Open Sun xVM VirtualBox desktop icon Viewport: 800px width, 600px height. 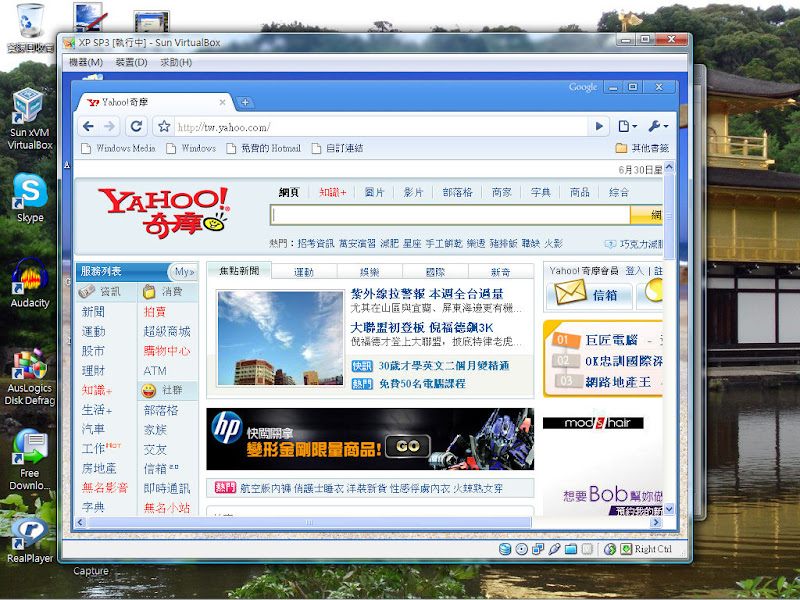coord(29,119)
